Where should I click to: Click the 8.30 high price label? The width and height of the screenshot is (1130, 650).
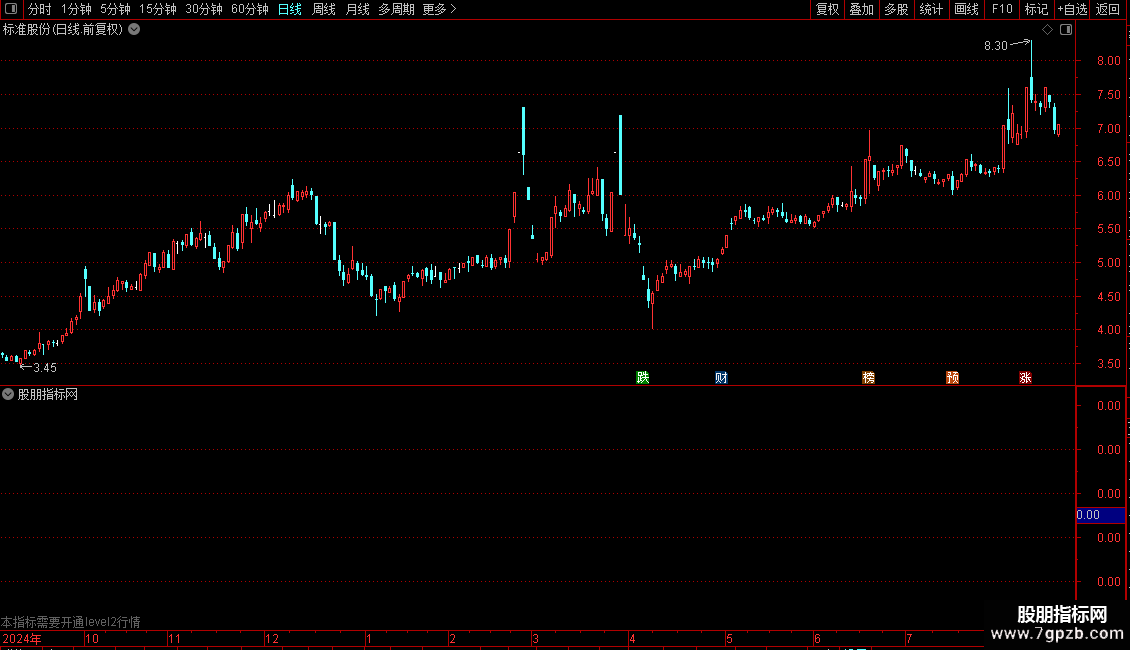point(995,45)
